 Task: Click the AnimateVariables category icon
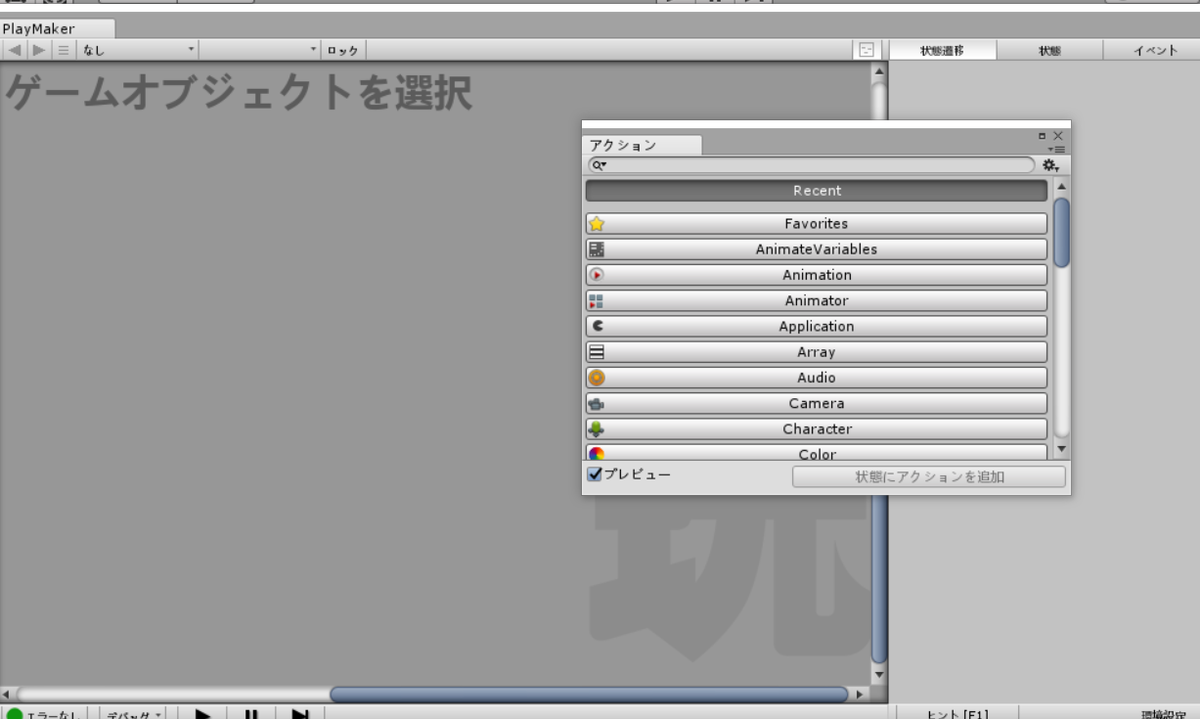(x=597, y=250)
